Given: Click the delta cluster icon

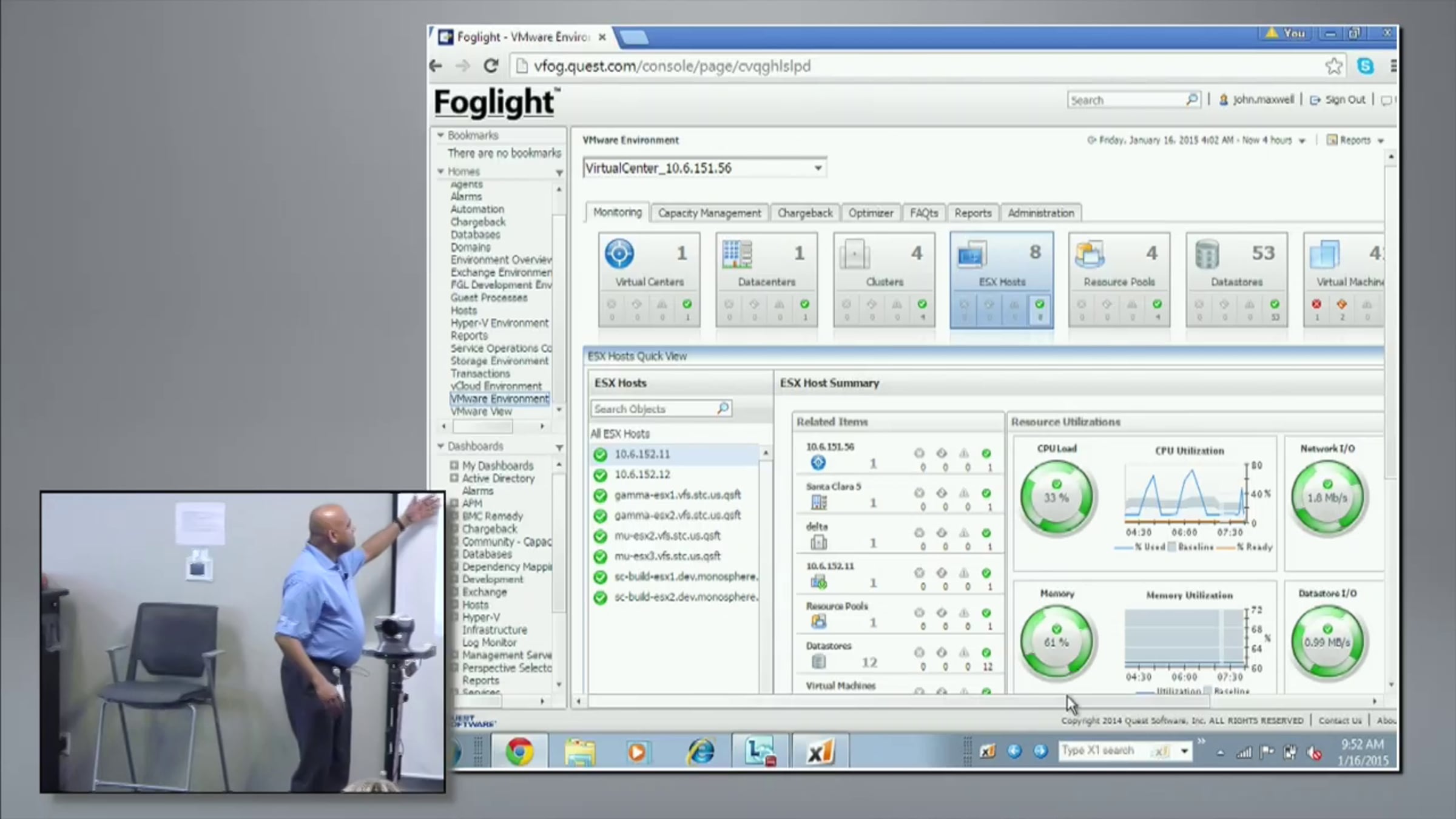Looking at the screenshot, I should pyautogui.click(x=818, y=542).
